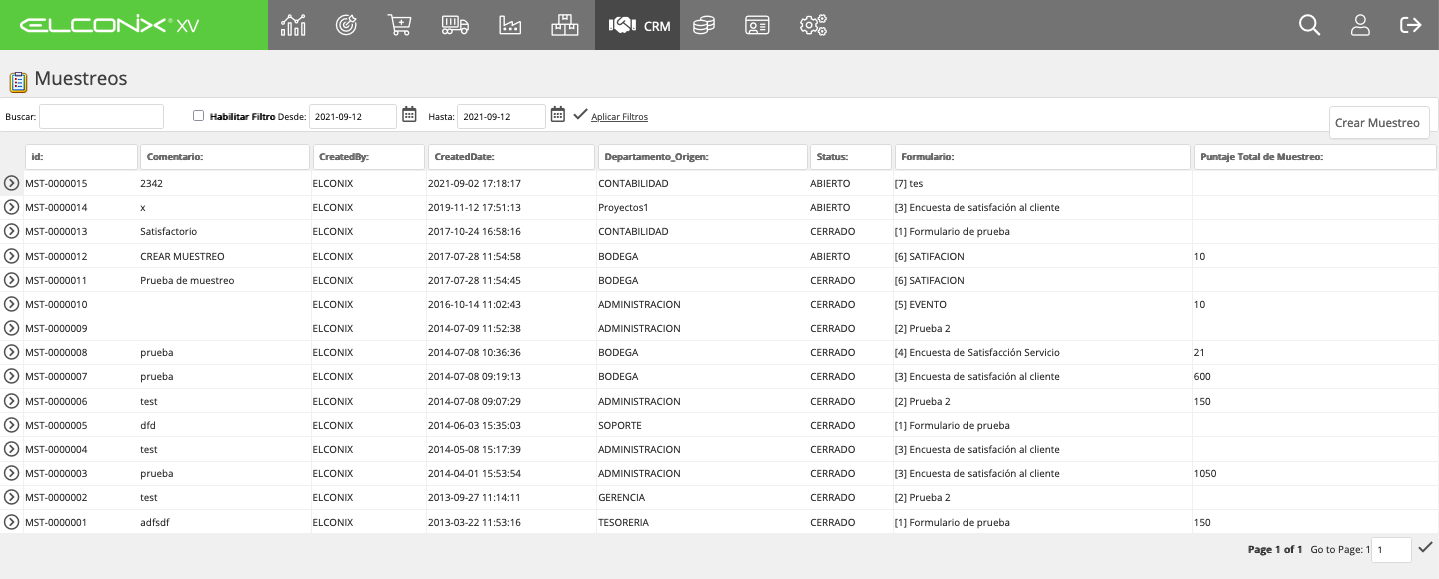The width and height of the screenshot is (1439, 579).
Task: Select the CRM module tab
Action: (637, 25)
